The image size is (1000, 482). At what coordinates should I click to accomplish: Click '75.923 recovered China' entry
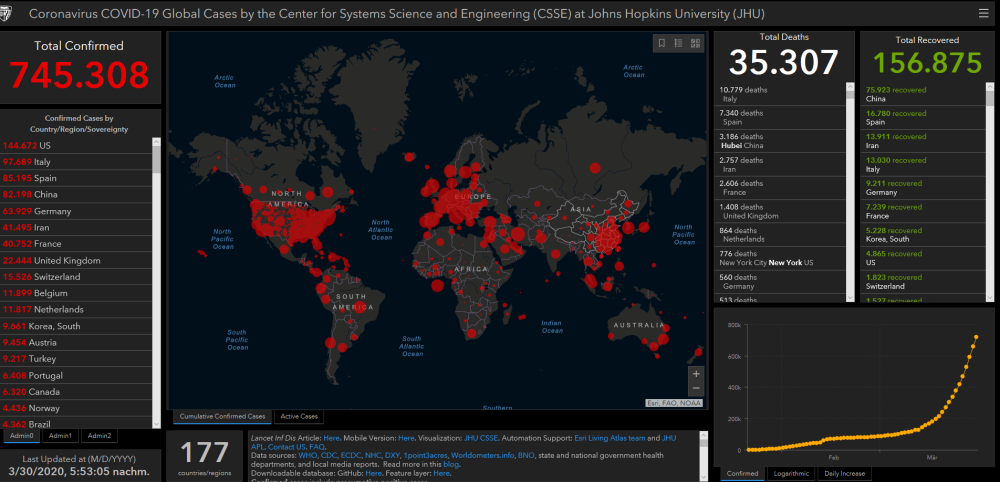923,94
